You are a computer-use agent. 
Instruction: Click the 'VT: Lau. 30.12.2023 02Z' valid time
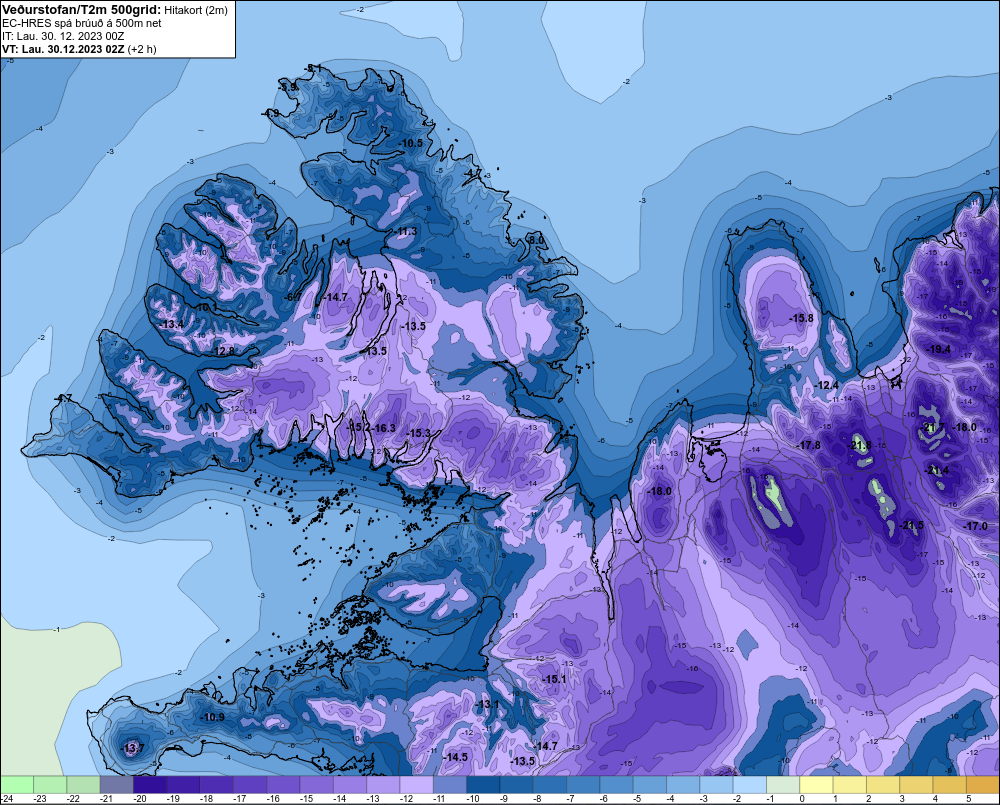[64, 49]
